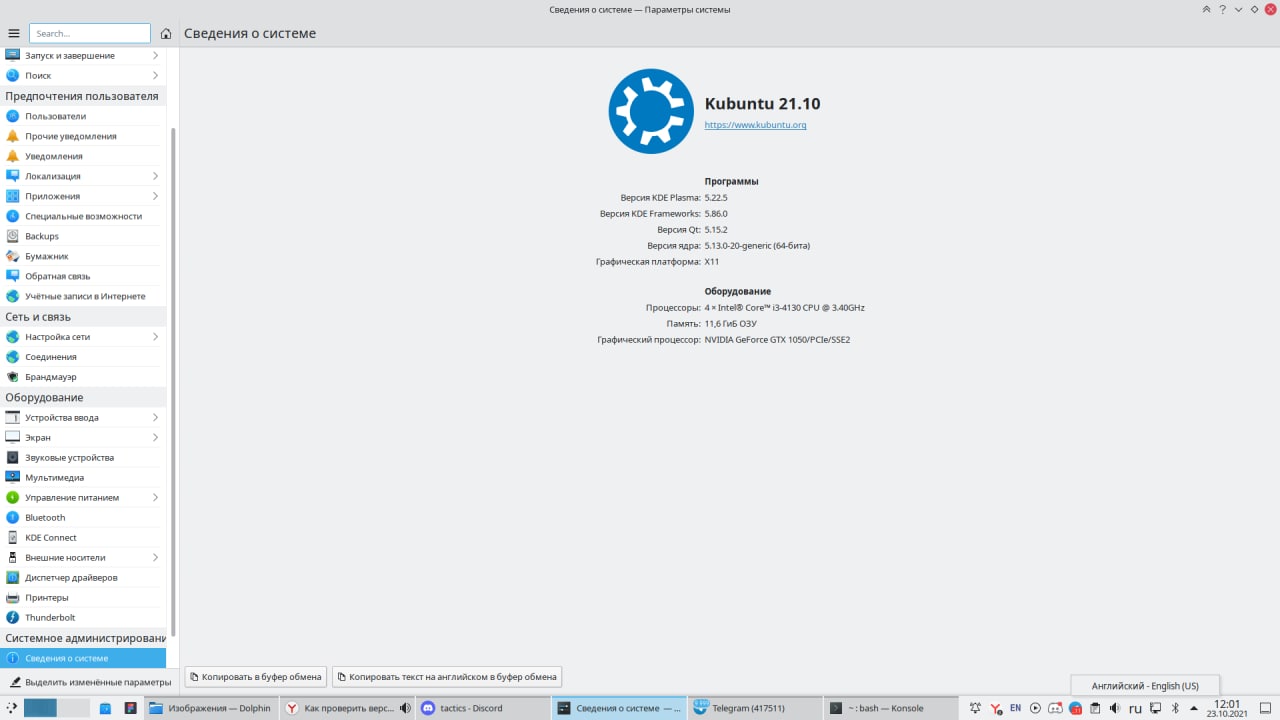Expand Устройства ввода submenu arrow
This screenshot has width=1280, height=720.
click(x=155, y=417)
